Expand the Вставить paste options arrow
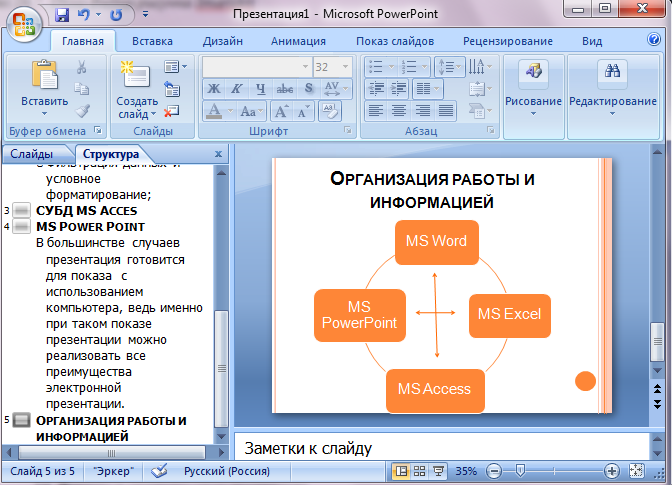672x485 pixels. click(x=45, y=114)
